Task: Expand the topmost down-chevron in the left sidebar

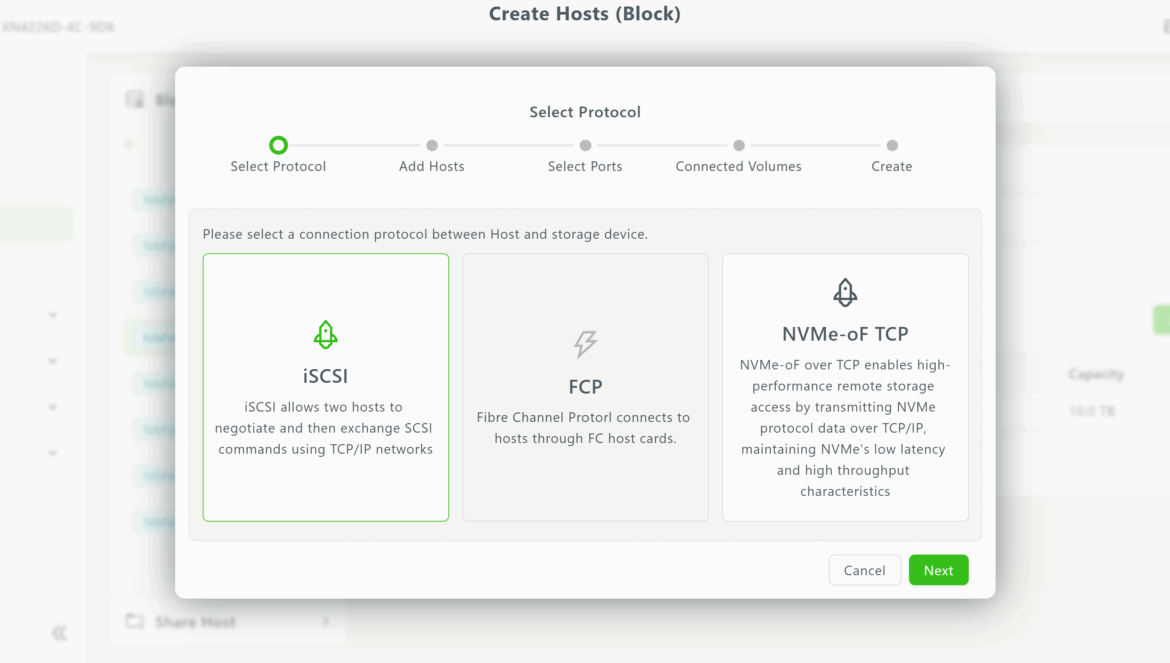Action: point(52,315)
